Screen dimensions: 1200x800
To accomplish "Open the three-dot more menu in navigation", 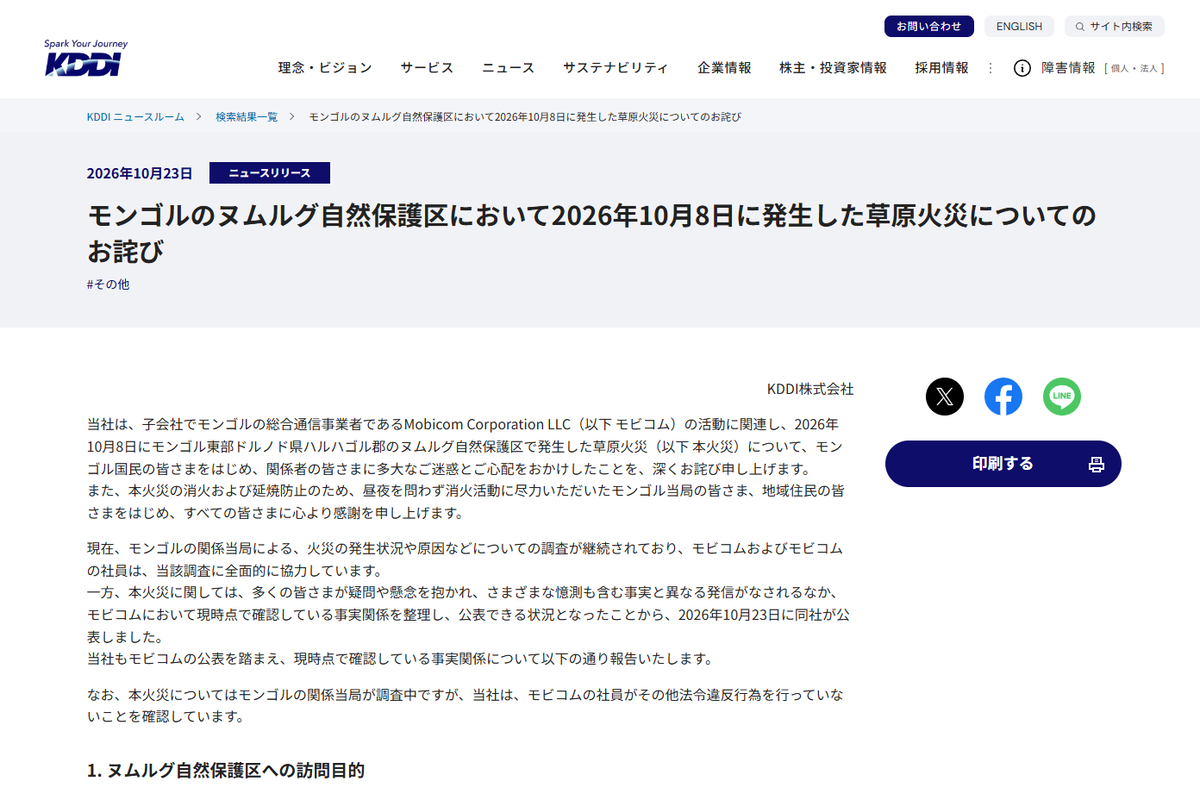I will (x=991, y=68).
